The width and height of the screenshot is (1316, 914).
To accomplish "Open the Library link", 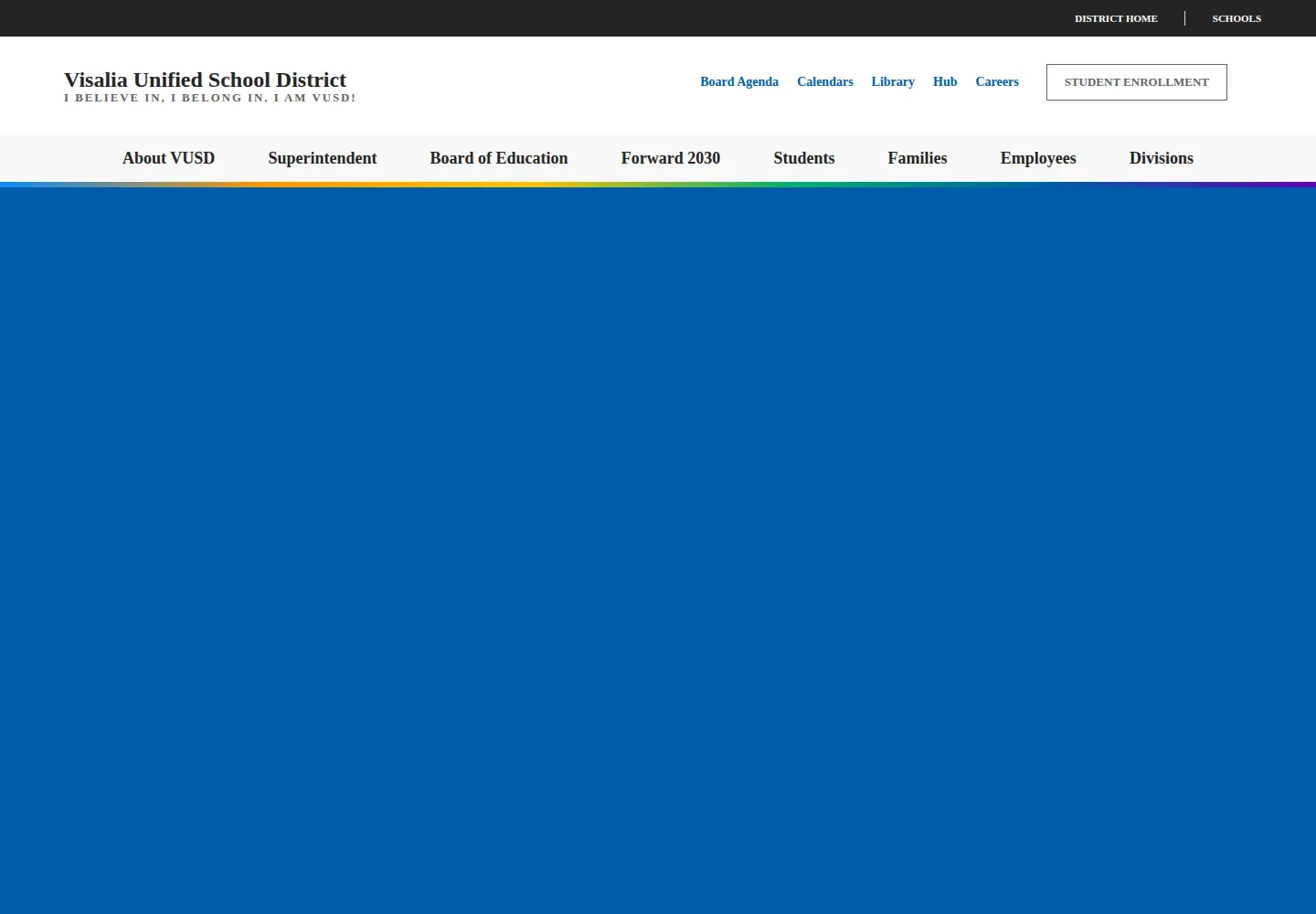I will [x=893, y=81].
